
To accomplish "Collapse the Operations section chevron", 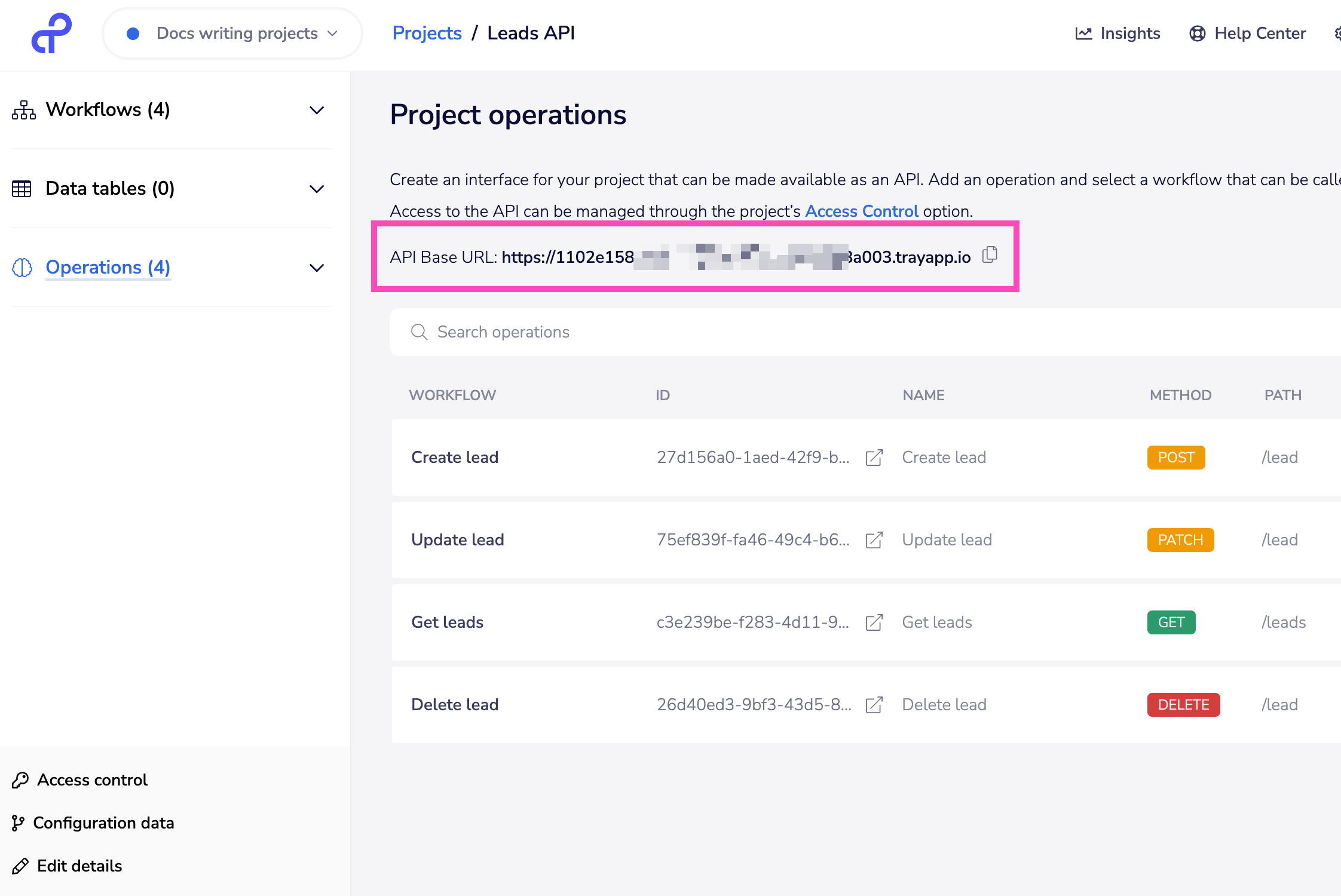I will 317,268.
